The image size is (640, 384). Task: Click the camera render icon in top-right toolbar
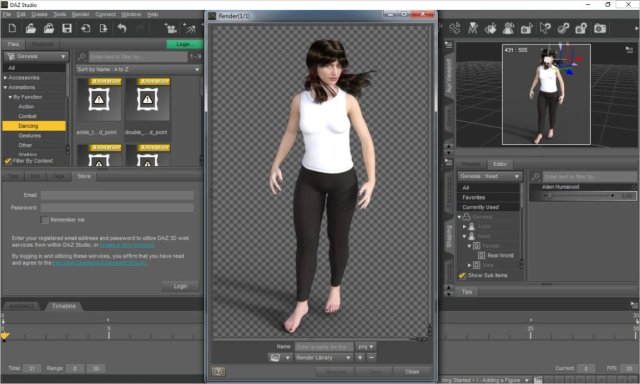pos(600,28)
